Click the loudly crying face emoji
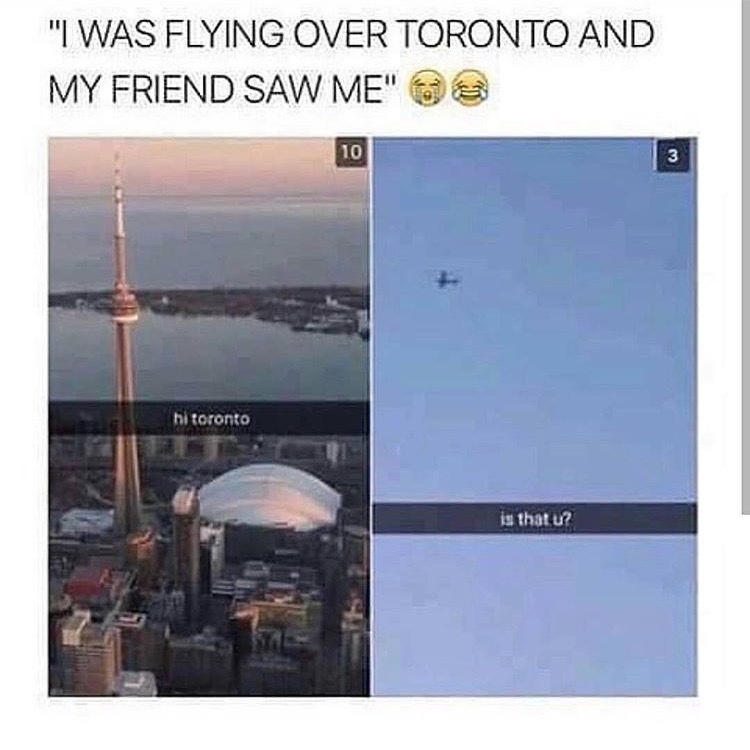This screenshot has height=750, width=750. (x=426, y=88)
